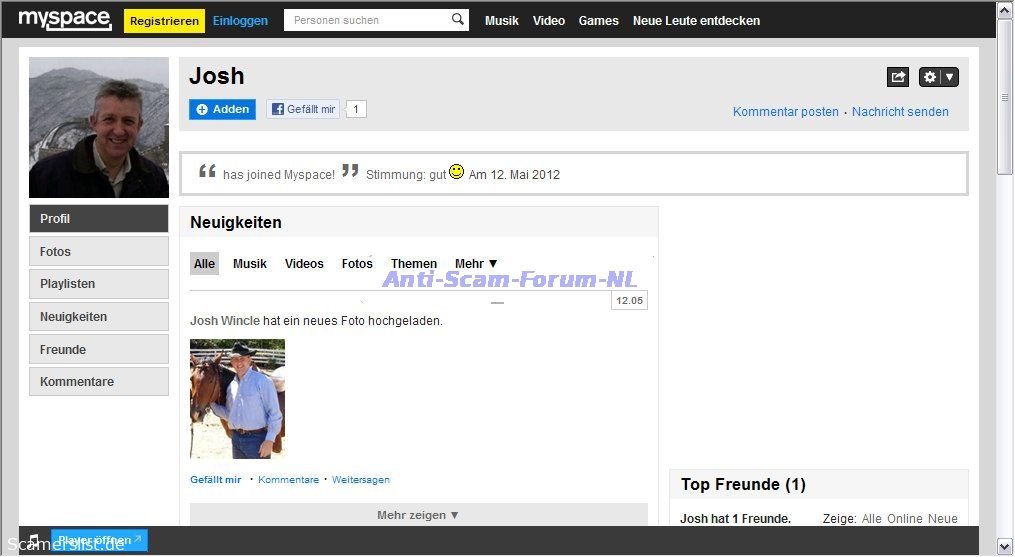Open Josh's profile picture
The image size is (1015, 557).
(x=99, y=127)
